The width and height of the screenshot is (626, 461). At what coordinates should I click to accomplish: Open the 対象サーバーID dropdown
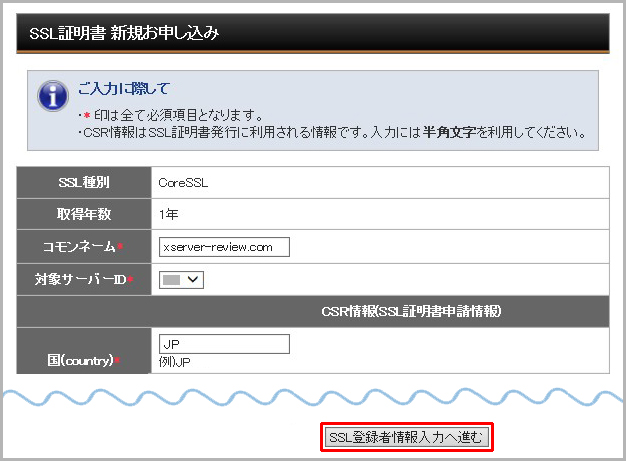click(x=181, y=279)
